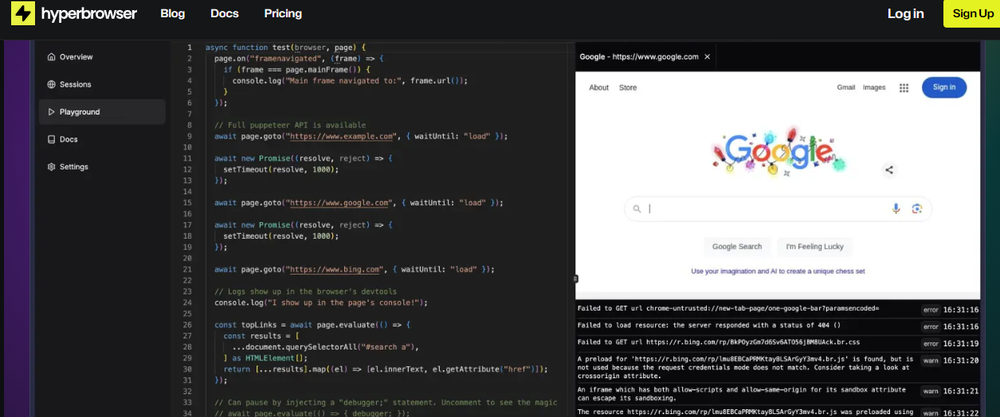This screenshot has height=417, width=1000.
Task: Open Images link on Google page
Action: coord(874,87)
